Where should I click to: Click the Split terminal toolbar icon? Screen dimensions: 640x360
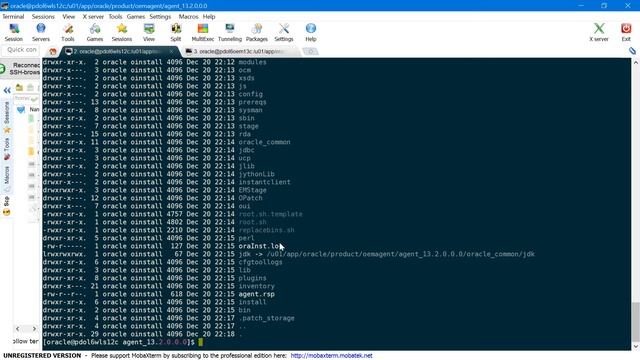(x=176, y=32)
